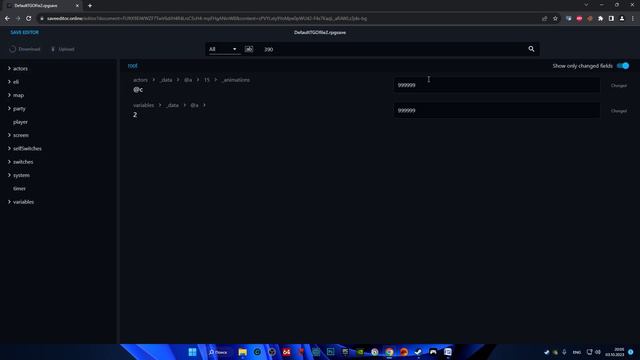Click Changed label for the @c row
Viewport: 640px width, 360px height.
click(618, 86)
